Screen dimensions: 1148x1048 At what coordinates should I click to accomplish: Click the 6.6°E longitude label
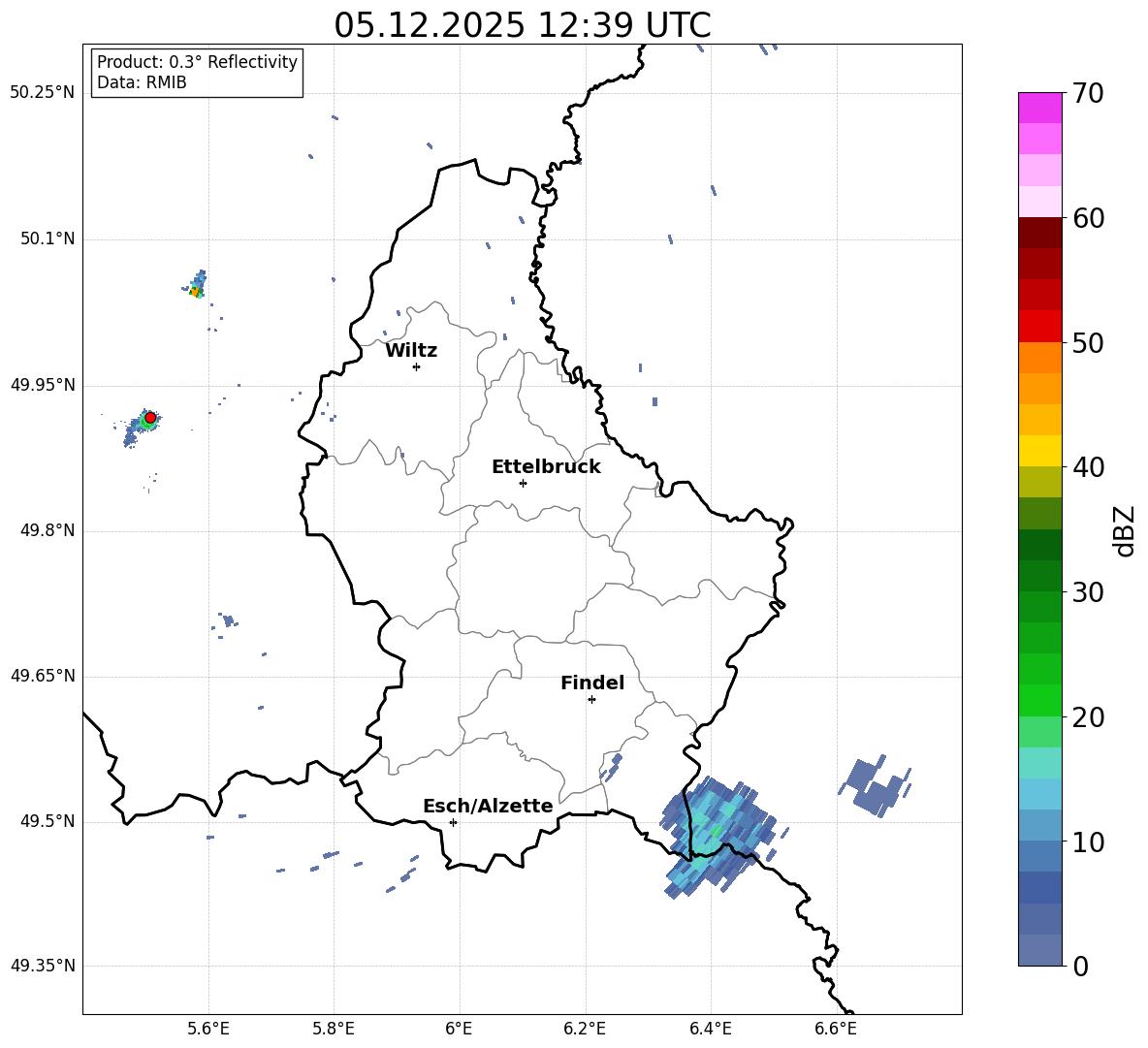[x=836, y=1029]
